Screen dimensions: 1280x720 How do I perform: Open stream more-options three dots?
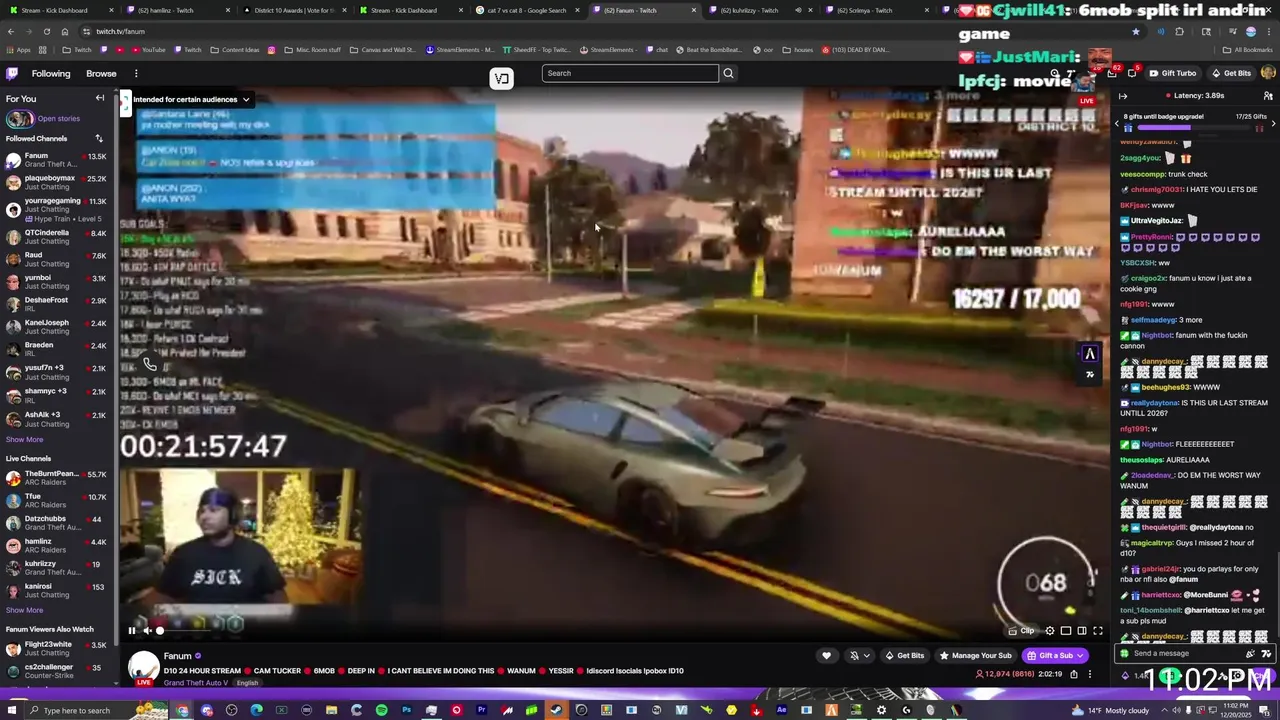(x=1090, y=674)
